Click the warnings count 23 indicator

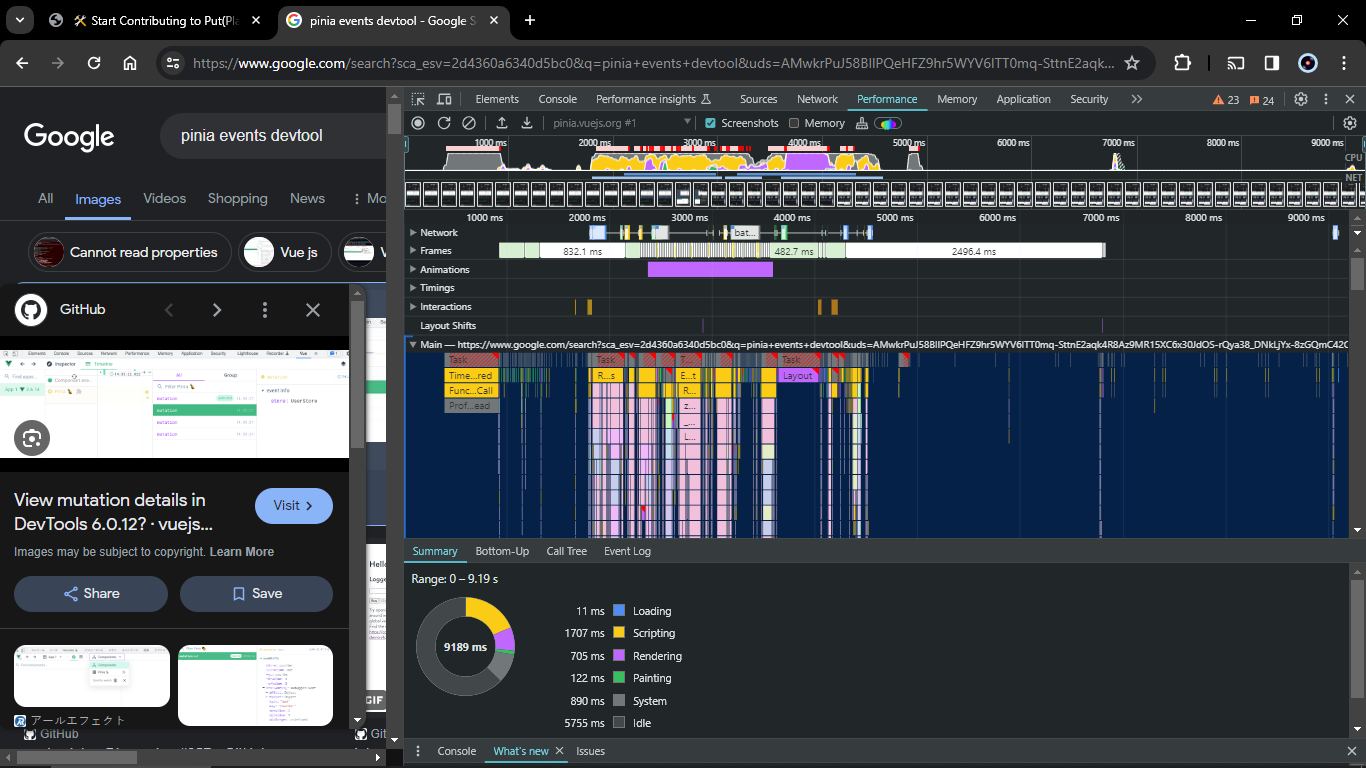click(1226, 100)
